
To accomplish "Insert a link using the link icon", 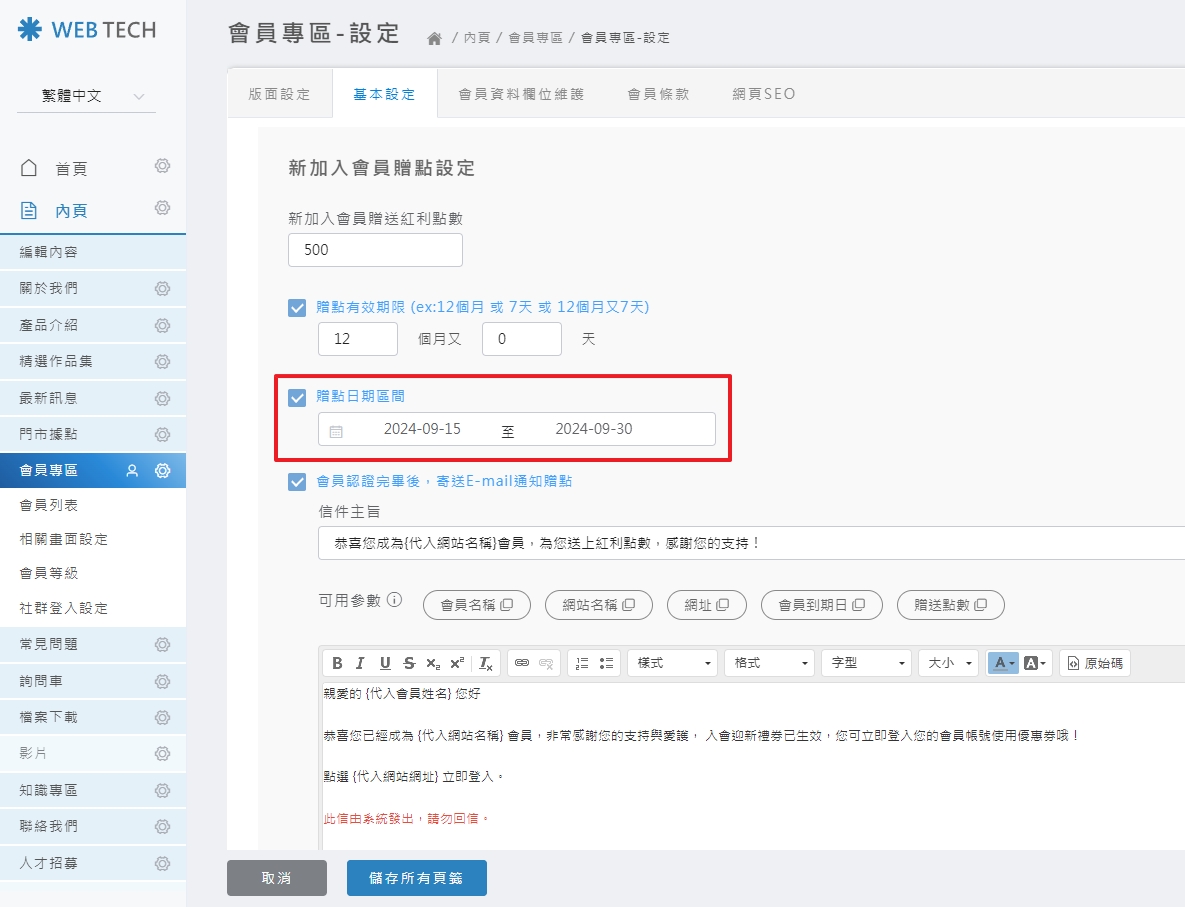I will (521, 663).
